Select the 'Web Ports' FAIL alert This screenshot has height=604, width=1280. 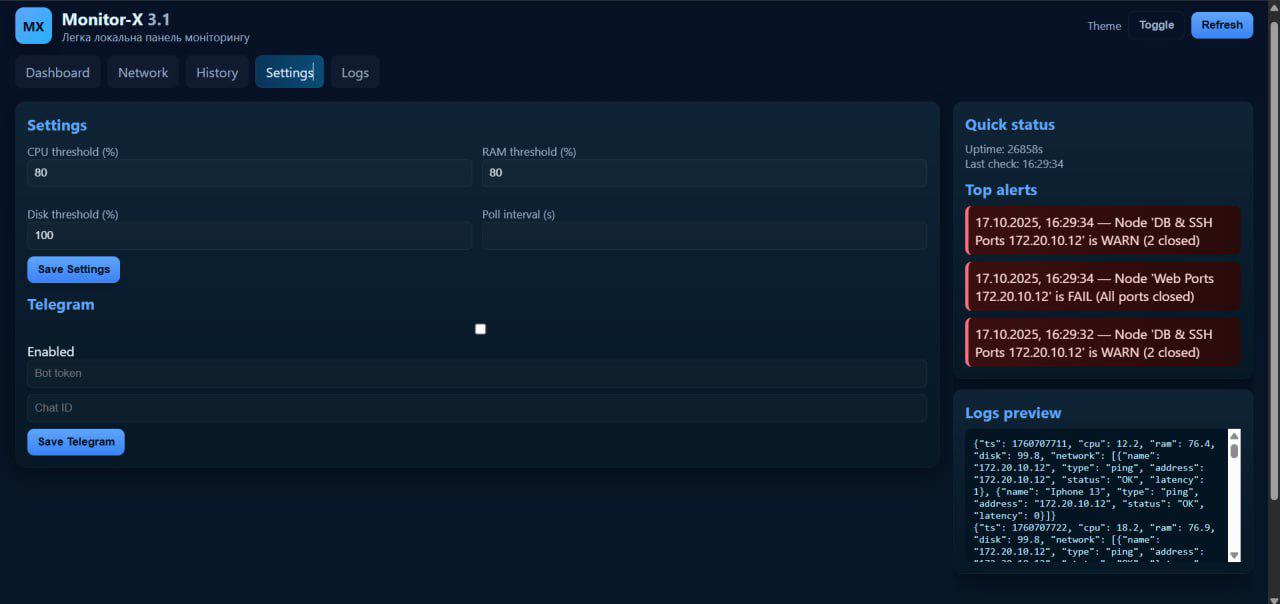point(1103,287)
